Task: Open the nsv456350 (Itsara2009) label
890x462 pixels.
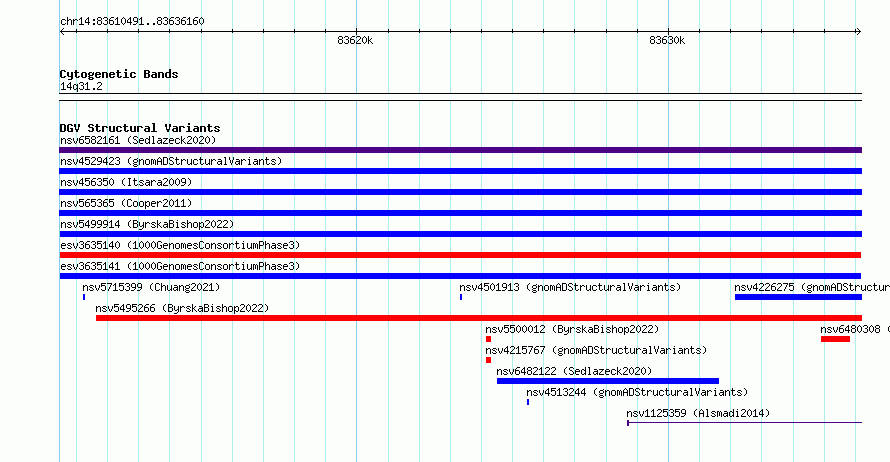Action: click(126, 182)
